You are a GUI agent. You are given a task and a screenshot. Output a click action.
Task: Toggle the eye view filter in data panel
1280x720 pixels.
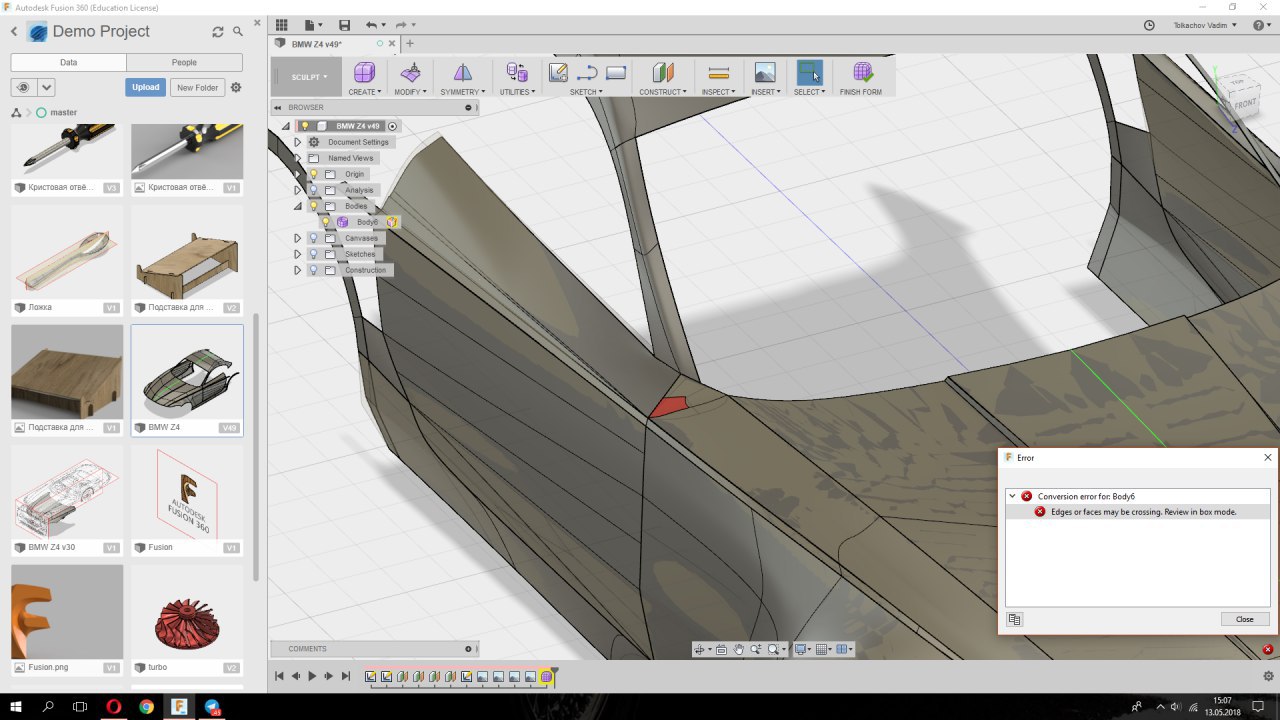point(22,88)
